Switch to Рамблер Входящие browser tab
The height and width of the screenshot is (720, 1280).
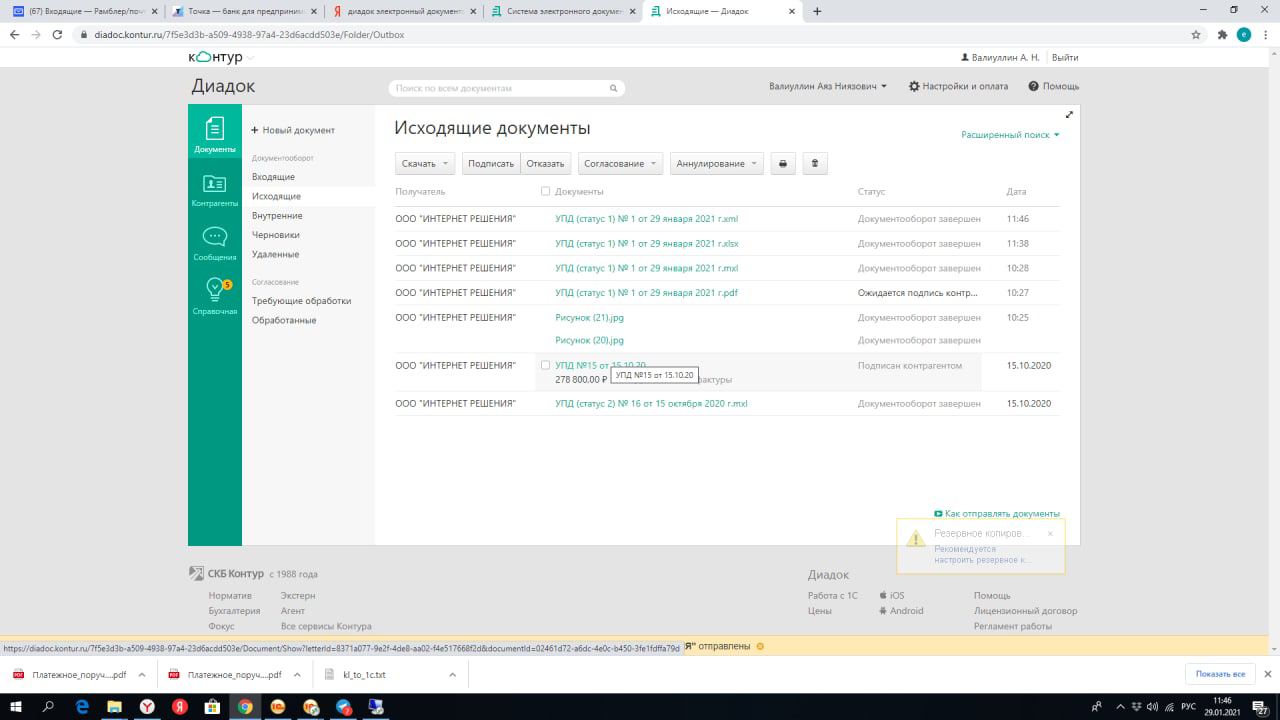click(x=84, y=11)
